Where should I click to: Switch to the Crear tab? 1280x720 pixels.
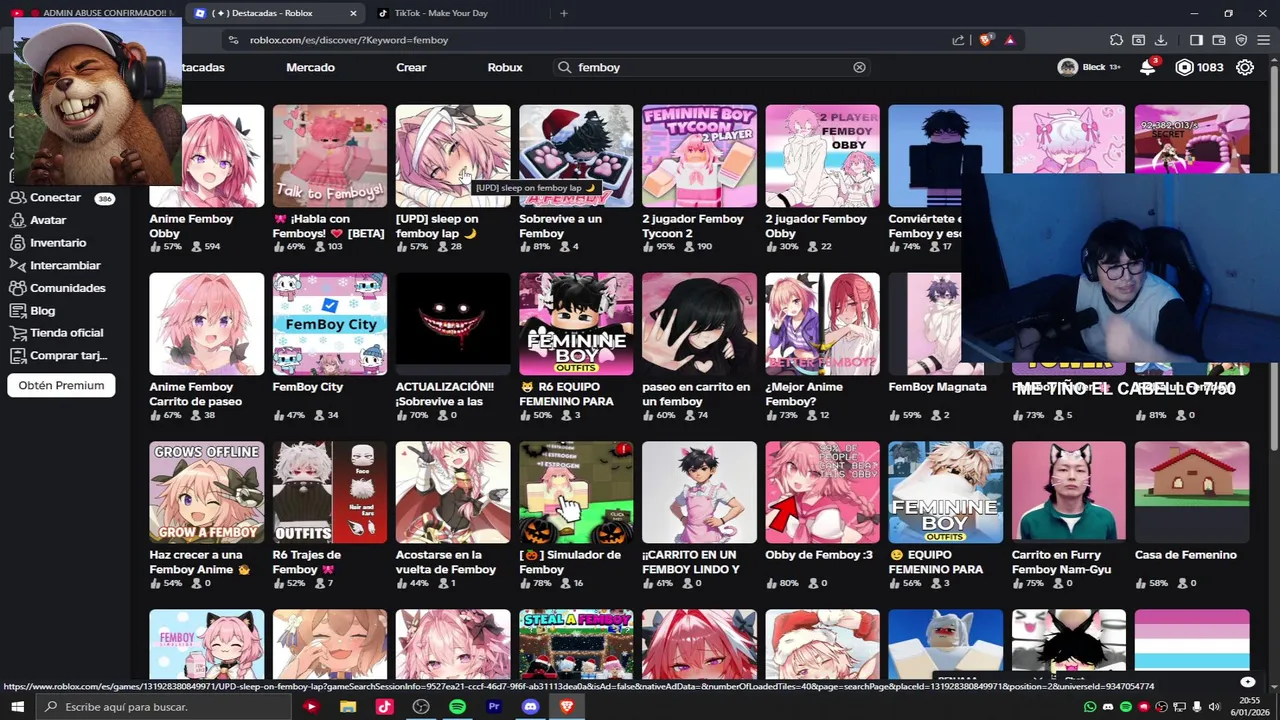pyautogui.click(x=411, y=67)
